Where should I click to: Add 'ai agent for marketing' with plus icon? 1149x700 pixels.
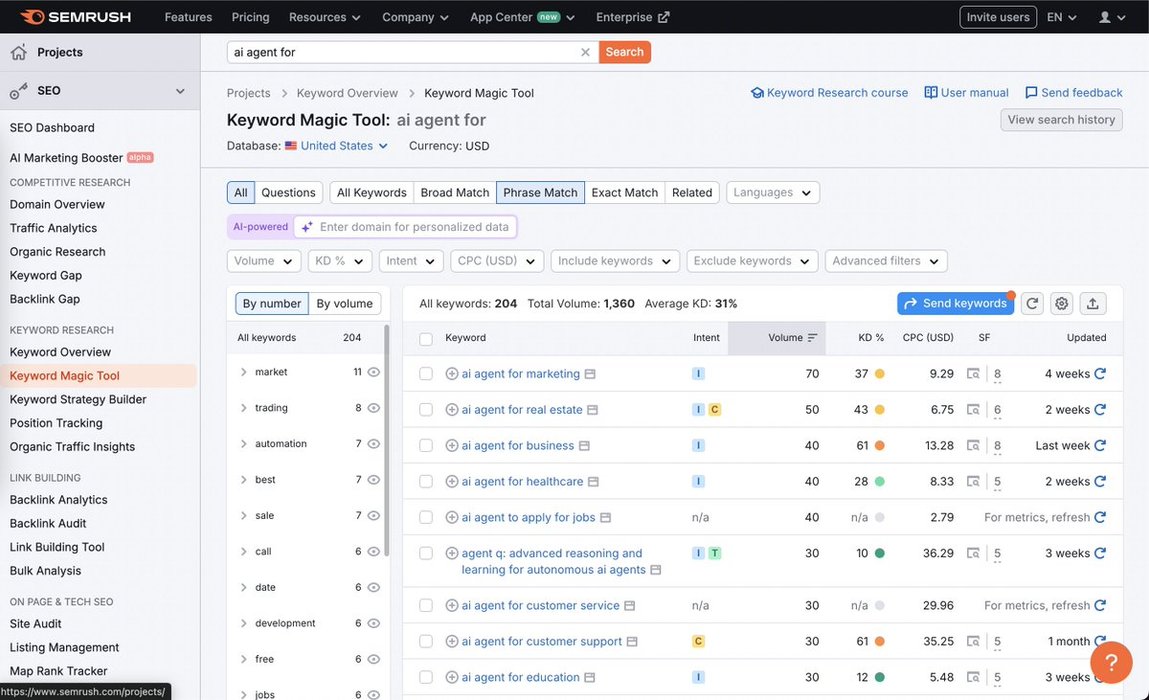451,374
